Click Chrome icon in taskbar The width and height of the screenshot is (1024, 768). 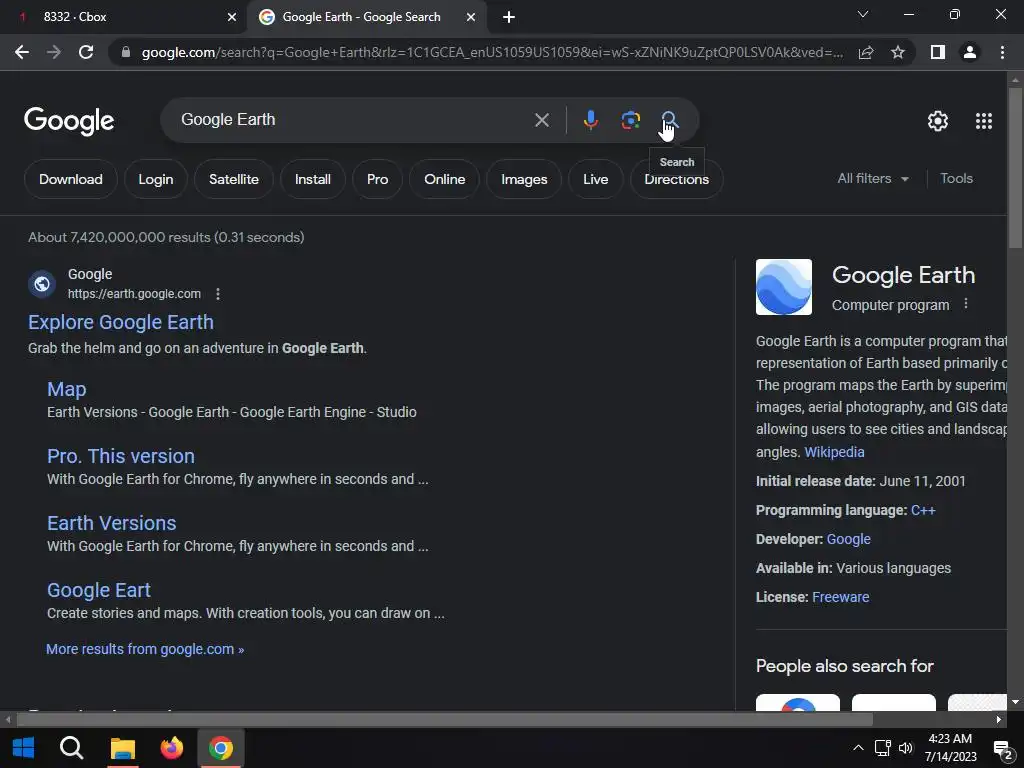221,748
